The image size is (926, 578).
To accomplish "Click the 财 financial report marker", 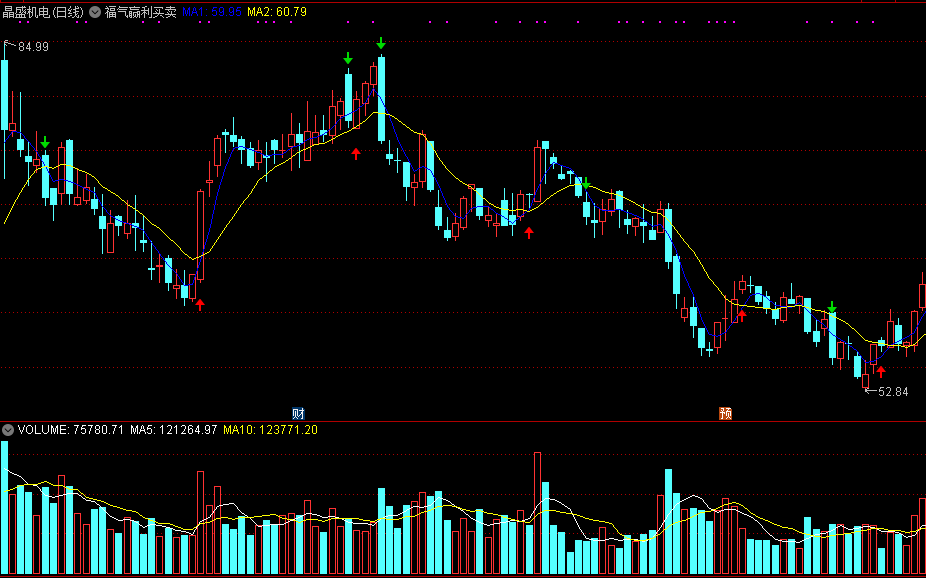I will (x=298, y=413).
